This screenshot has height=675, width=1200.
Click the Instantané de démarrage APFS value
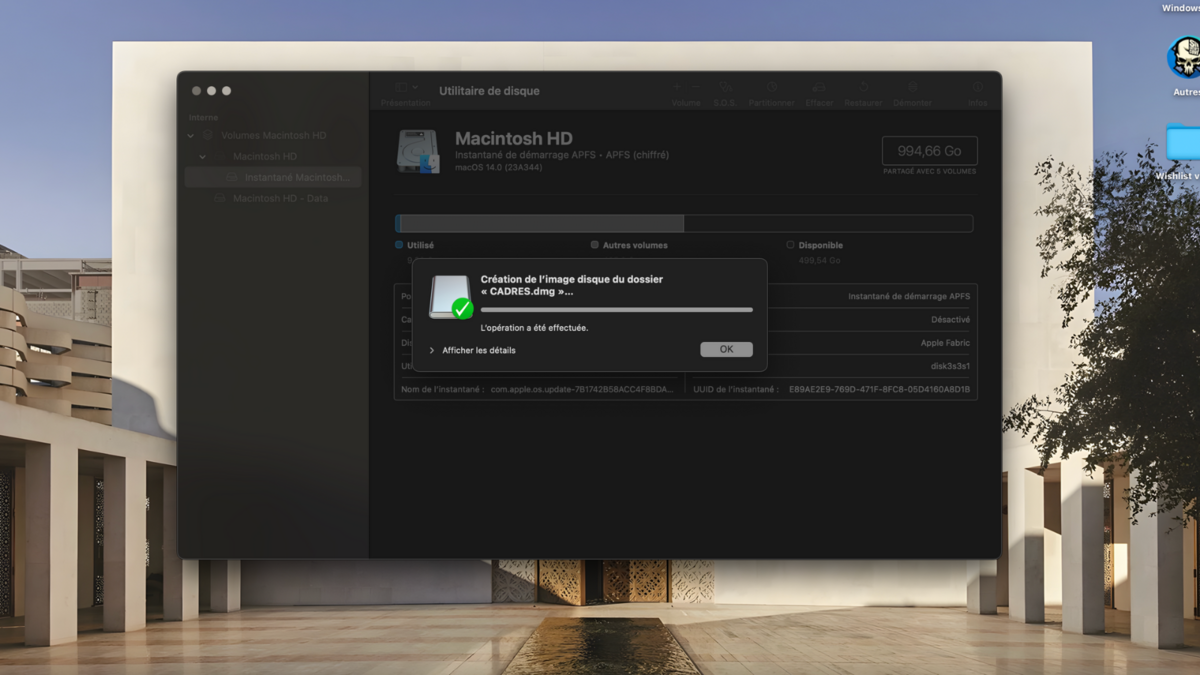[x=909, y=296]
